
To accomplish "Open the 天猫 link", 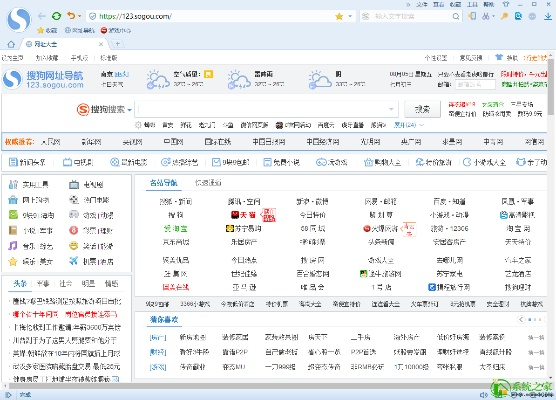I will click(243, 215).
